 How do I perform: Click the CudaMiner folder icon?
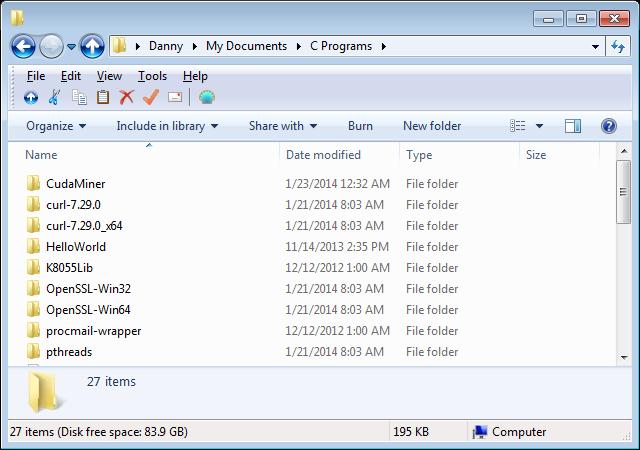point(33,184)
